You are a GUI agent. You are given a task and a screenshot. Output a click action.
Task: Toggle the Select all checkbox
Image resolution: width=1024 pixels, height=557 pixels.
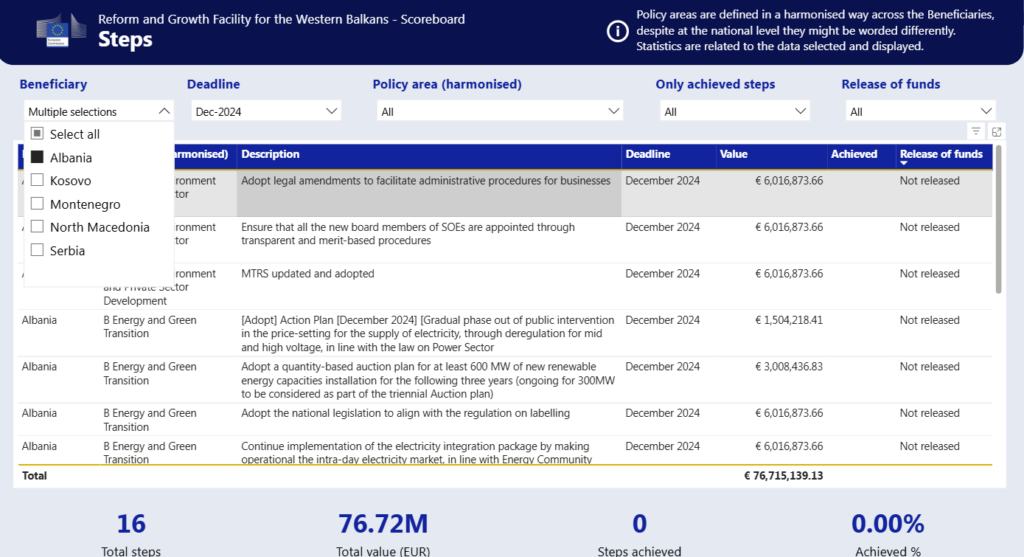coord(37,134)
